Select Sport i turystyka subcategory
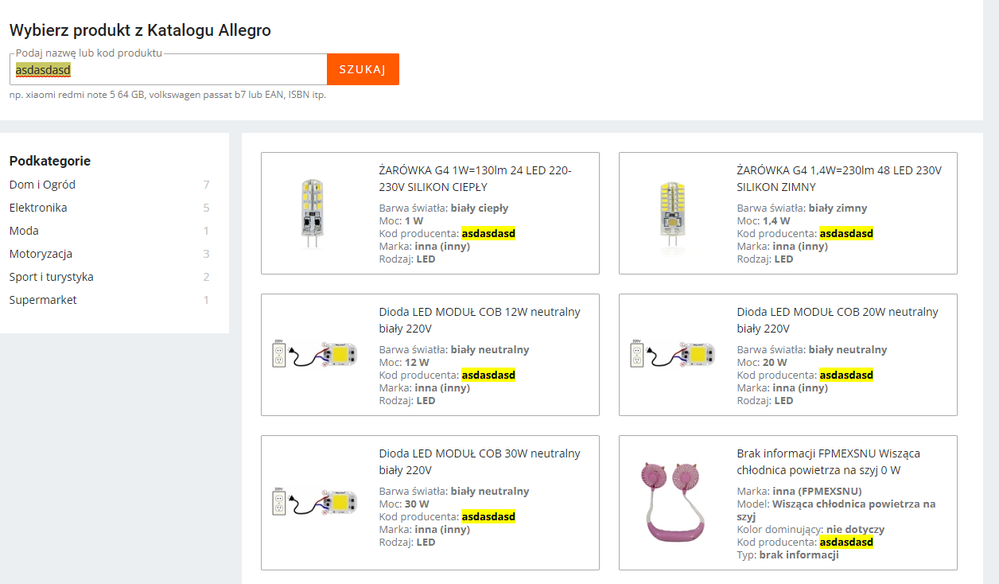Viewport: 999px width, 584px height. coord(51,277)
